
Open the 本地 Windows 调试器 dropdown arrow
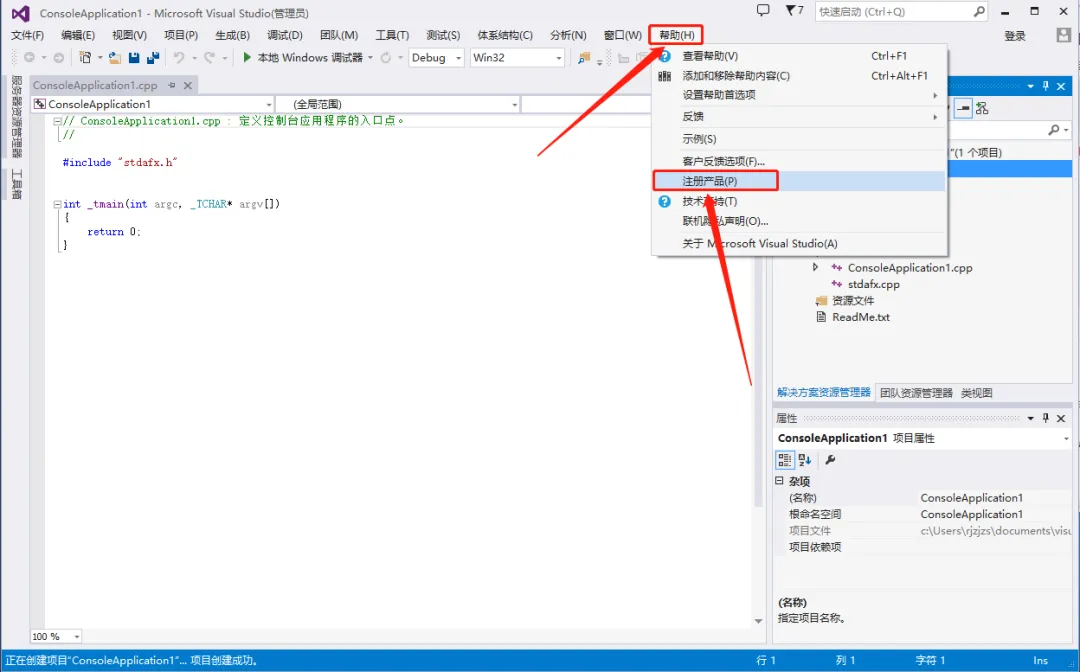click(371, 58)
